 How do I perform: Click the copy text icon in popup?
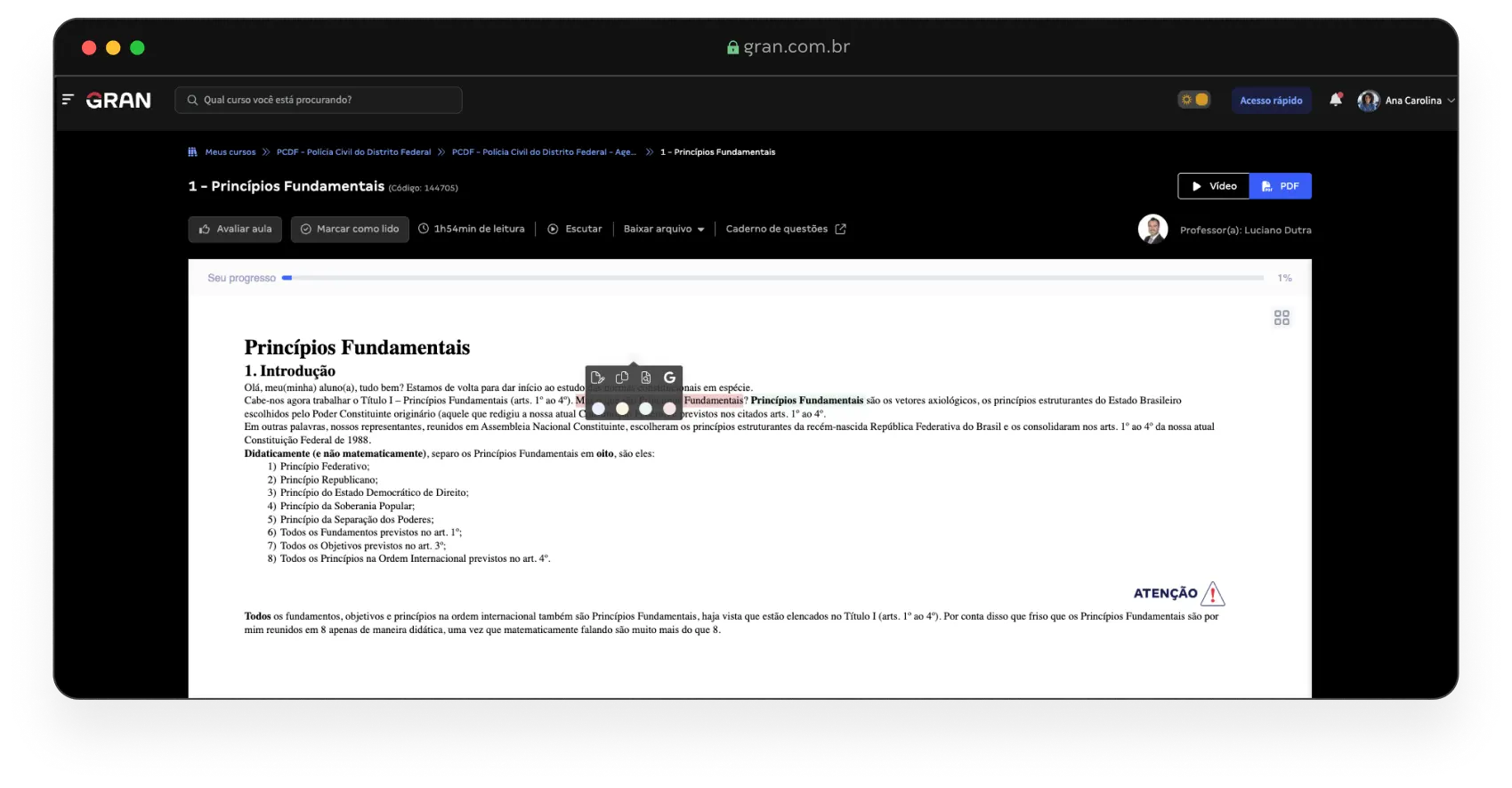(622, 378)
